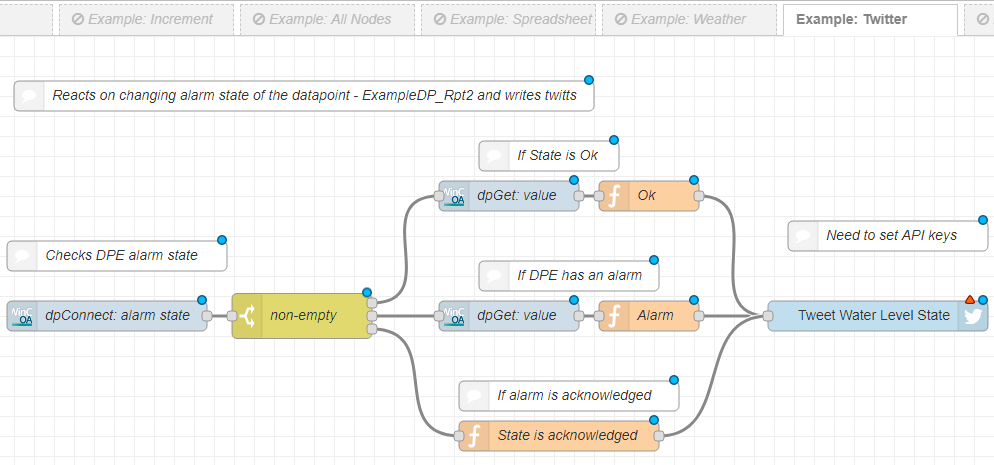Open the Example: Increment tab
Viewport: 994px width, 465px height.
click(x=146, y=19)
